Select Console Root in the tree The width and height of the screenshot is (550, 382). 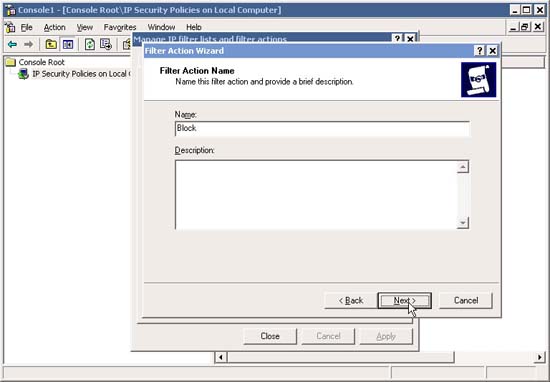click(41, 62)
